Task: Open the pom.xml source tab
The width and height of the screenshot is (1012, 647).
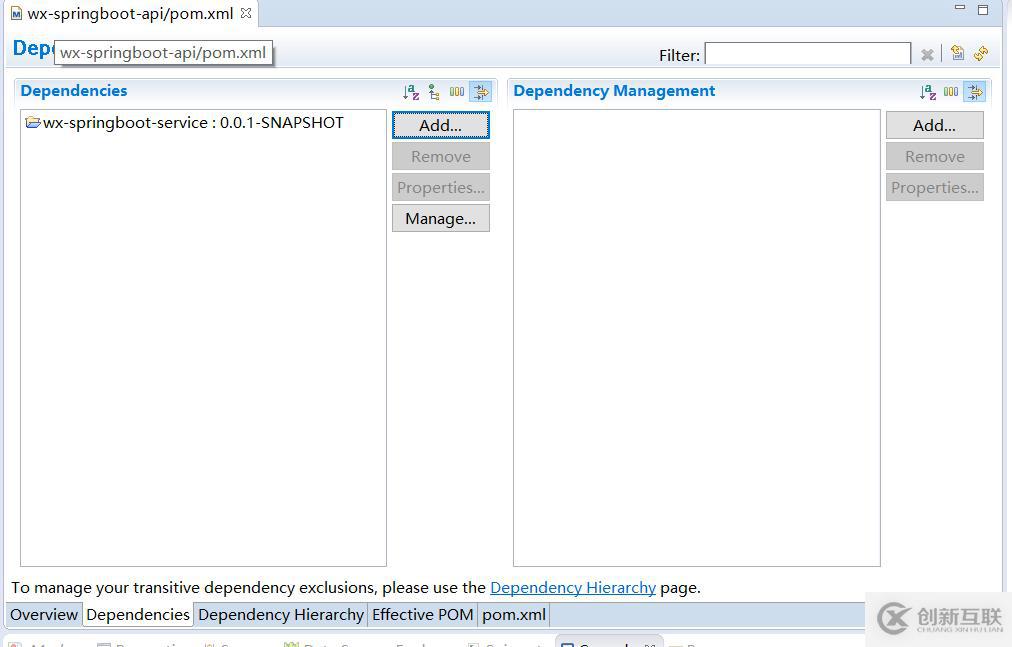Action: coord(514,615)
